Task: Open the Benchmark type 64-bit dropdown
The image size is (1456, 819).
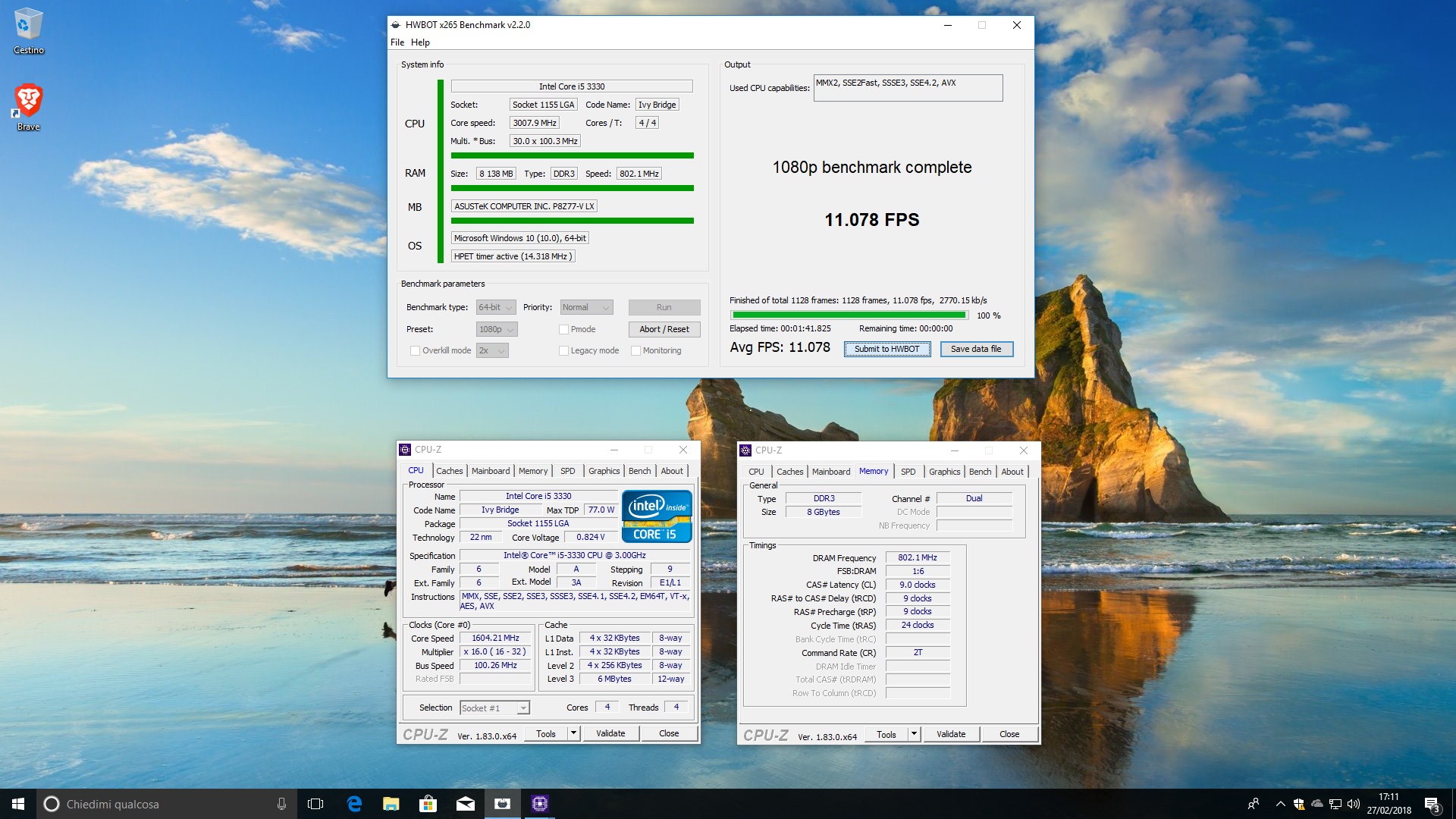Action: (496, 307)
